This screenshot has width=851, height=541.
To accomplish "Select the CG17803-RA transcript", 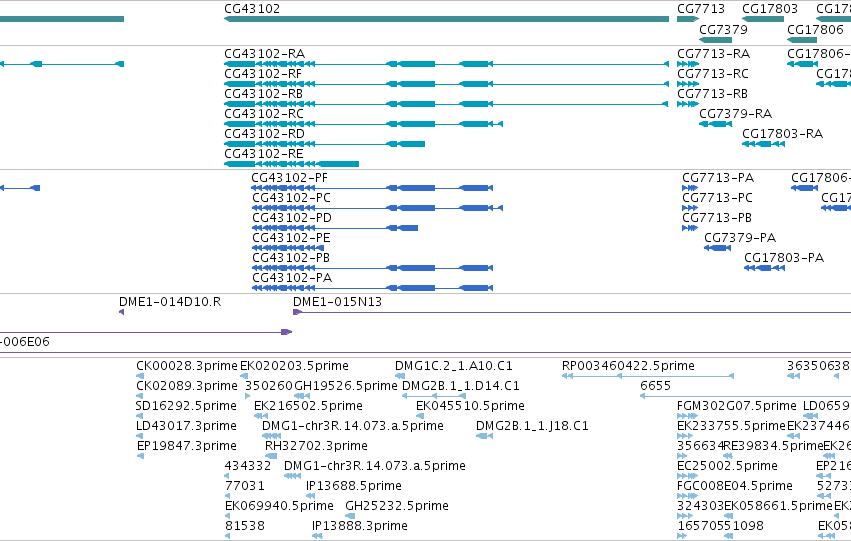I will (x=763, y=144).
